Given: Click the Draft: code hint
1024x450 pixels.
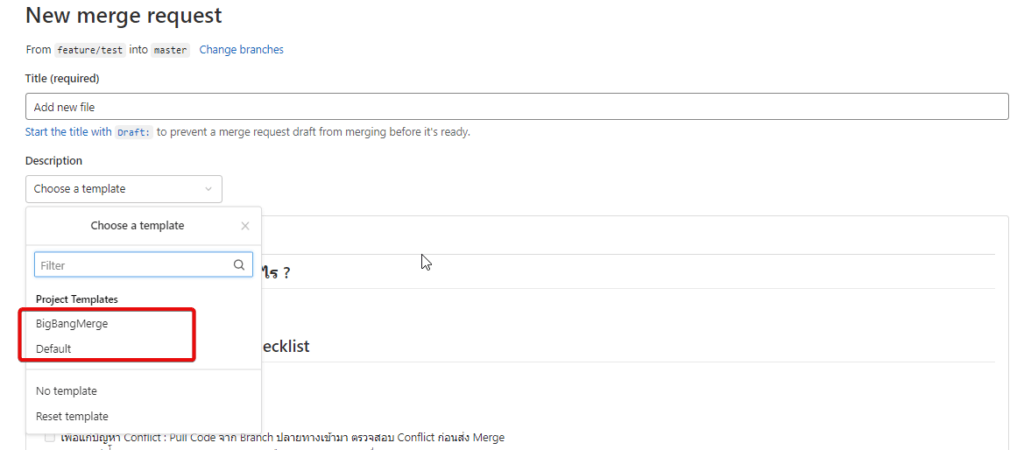Looking at the screenshot, I should pos(134,132).
